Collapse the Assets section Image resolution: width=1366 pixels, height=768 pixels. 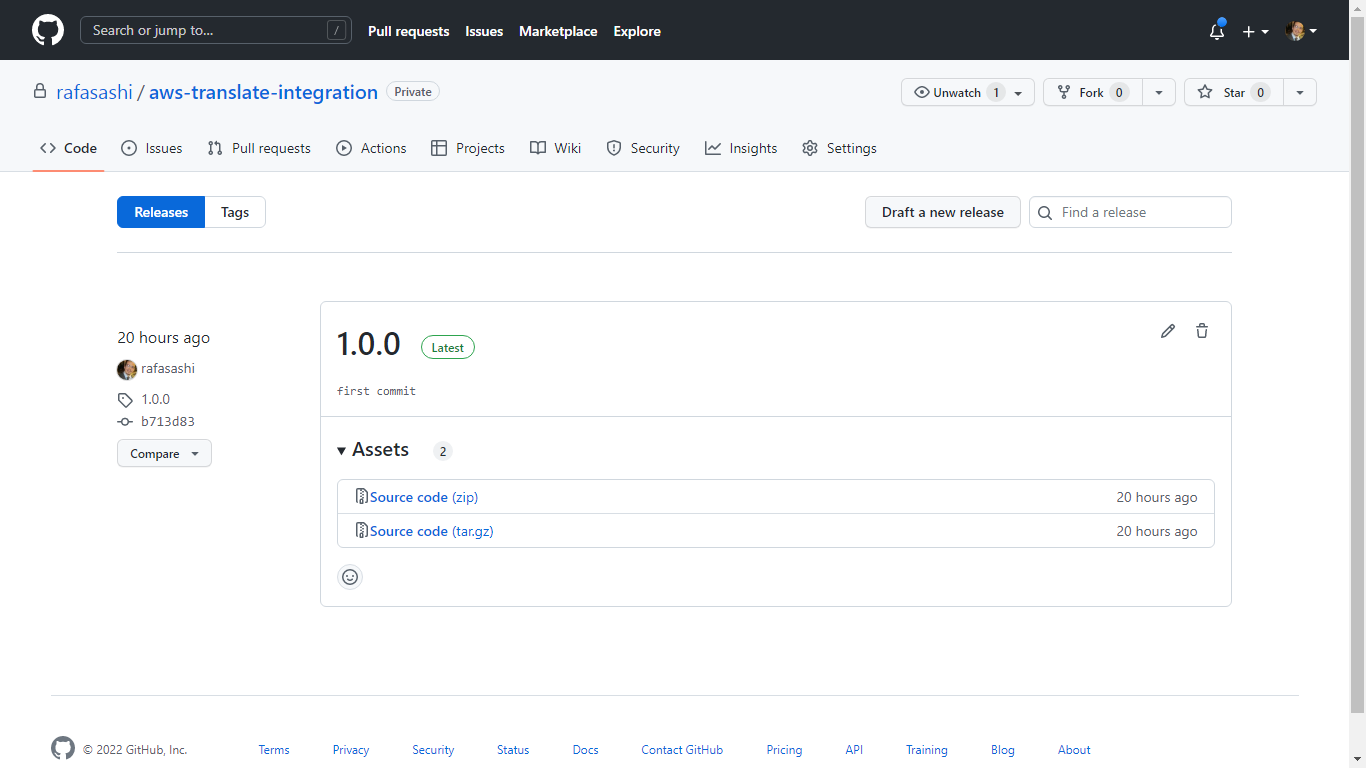pyautogui.click(x=373, y=450)
